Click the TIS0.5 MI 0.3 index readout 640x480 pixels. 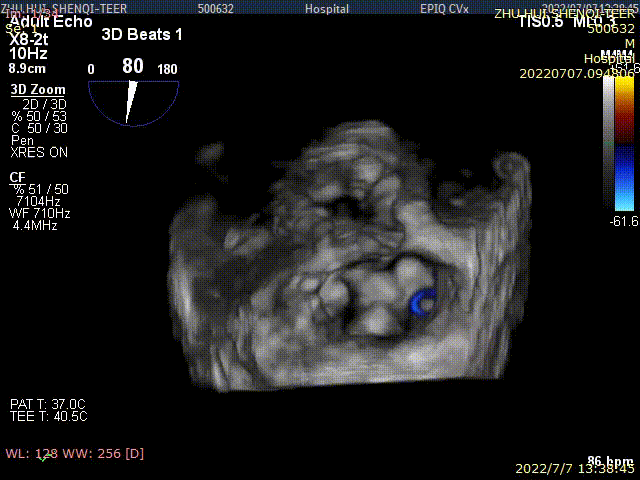point(566,22)
